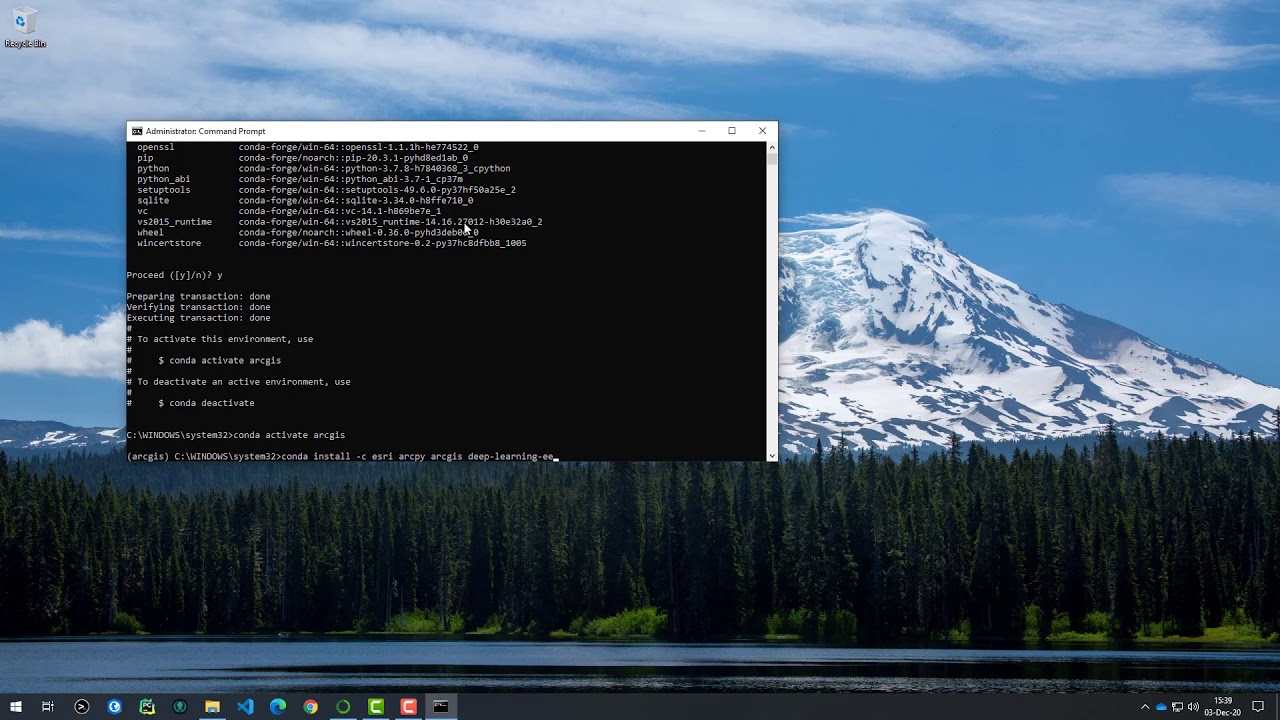
Task: Open the clock showing 15:39
Action: [1223, 707]
